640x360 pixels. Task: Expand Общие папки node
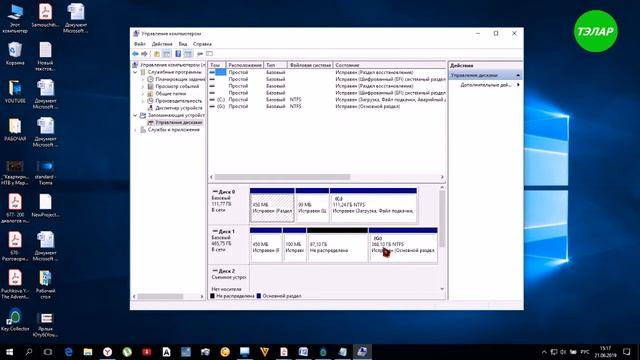point(143,93)
